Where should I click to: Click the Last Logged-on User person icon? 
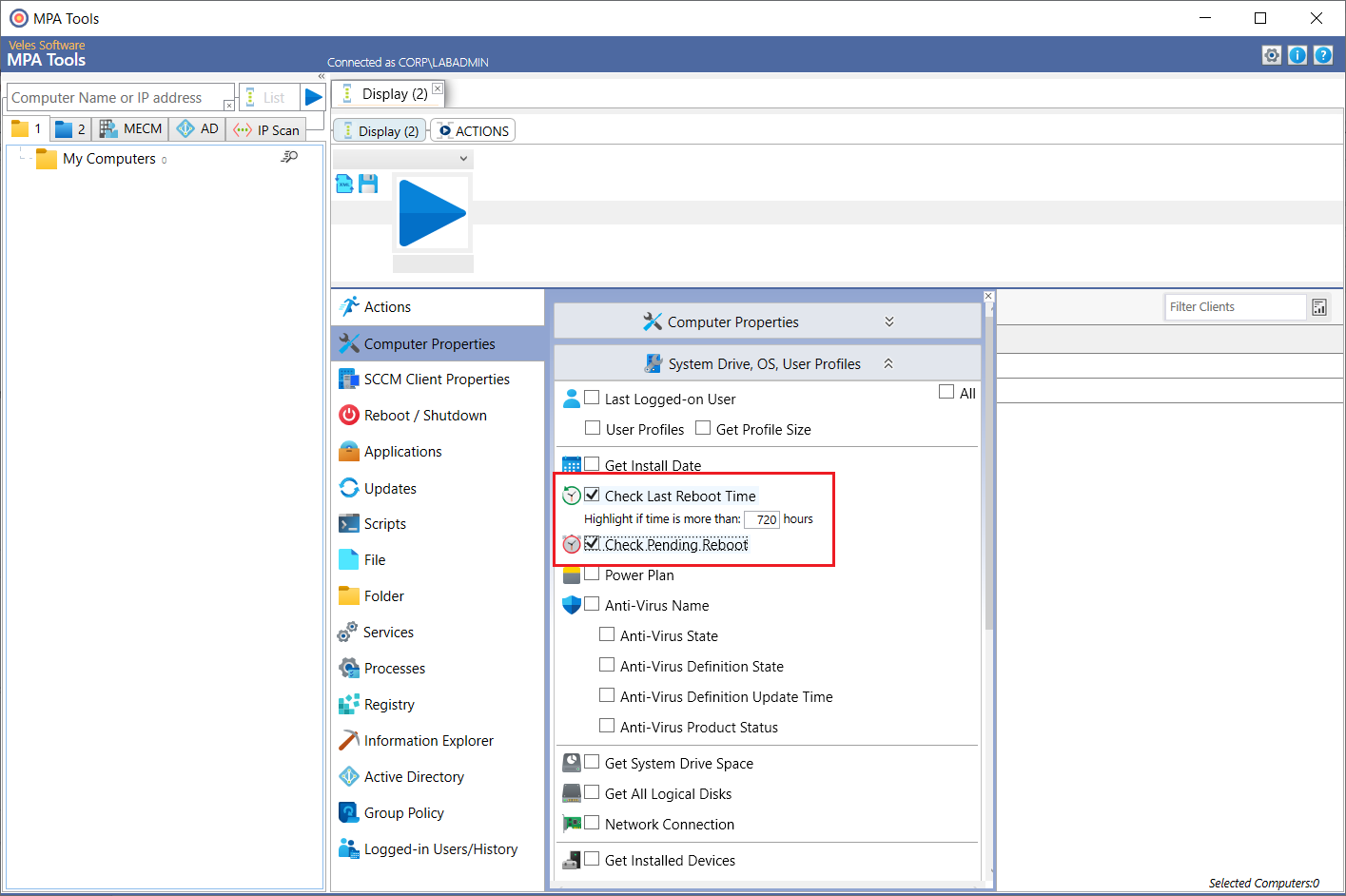[x=571, y=399]
